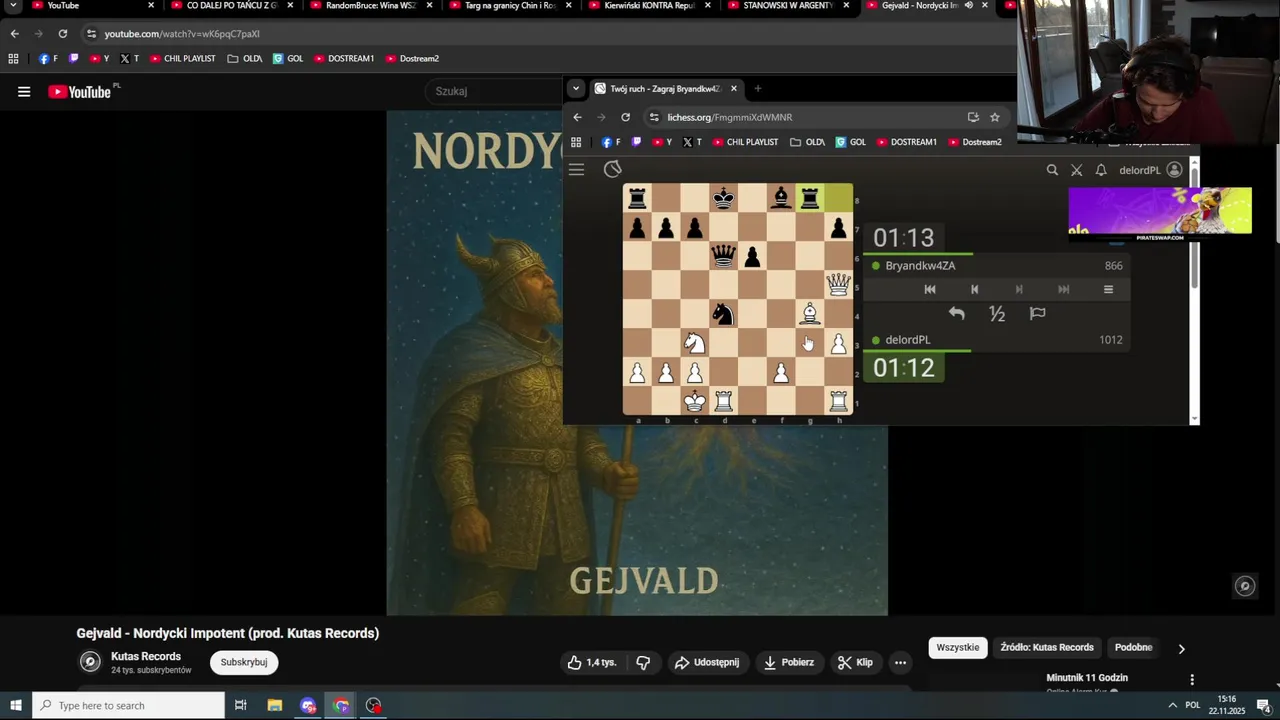Go back in the lichess window
Image resolution: width=1280 pixels, height=720 pixels.
click(577, 117)
